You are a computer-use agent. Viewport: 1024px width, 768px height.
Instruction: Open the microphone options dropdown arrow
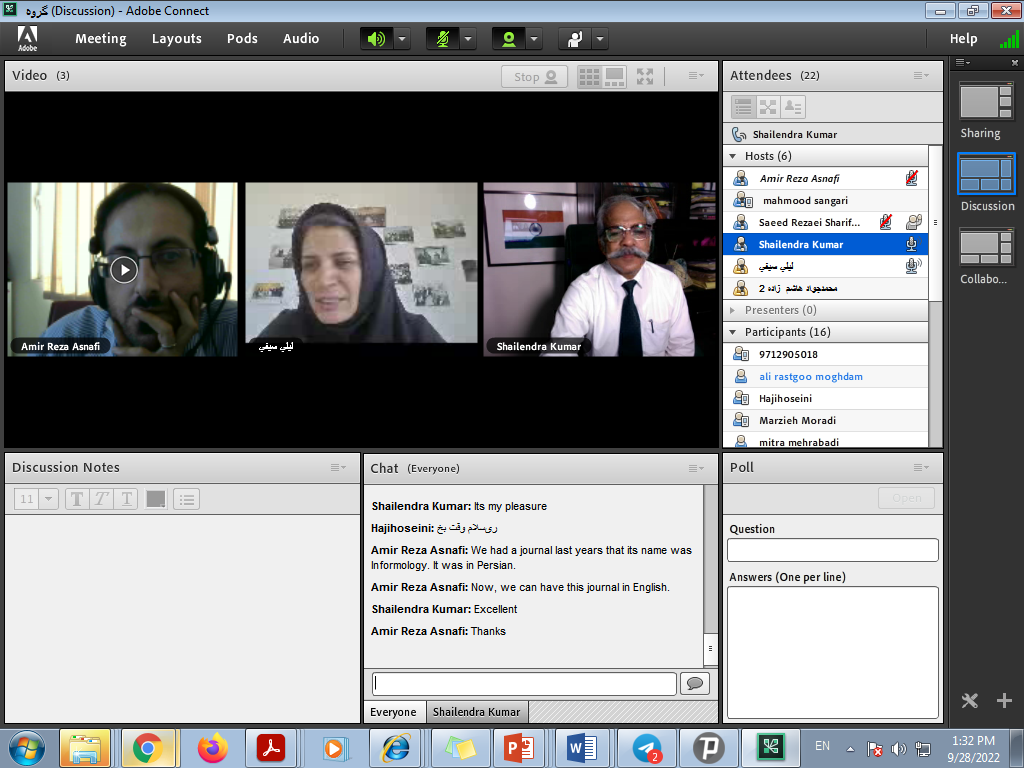pyautogui.click(x=468, y=39)
